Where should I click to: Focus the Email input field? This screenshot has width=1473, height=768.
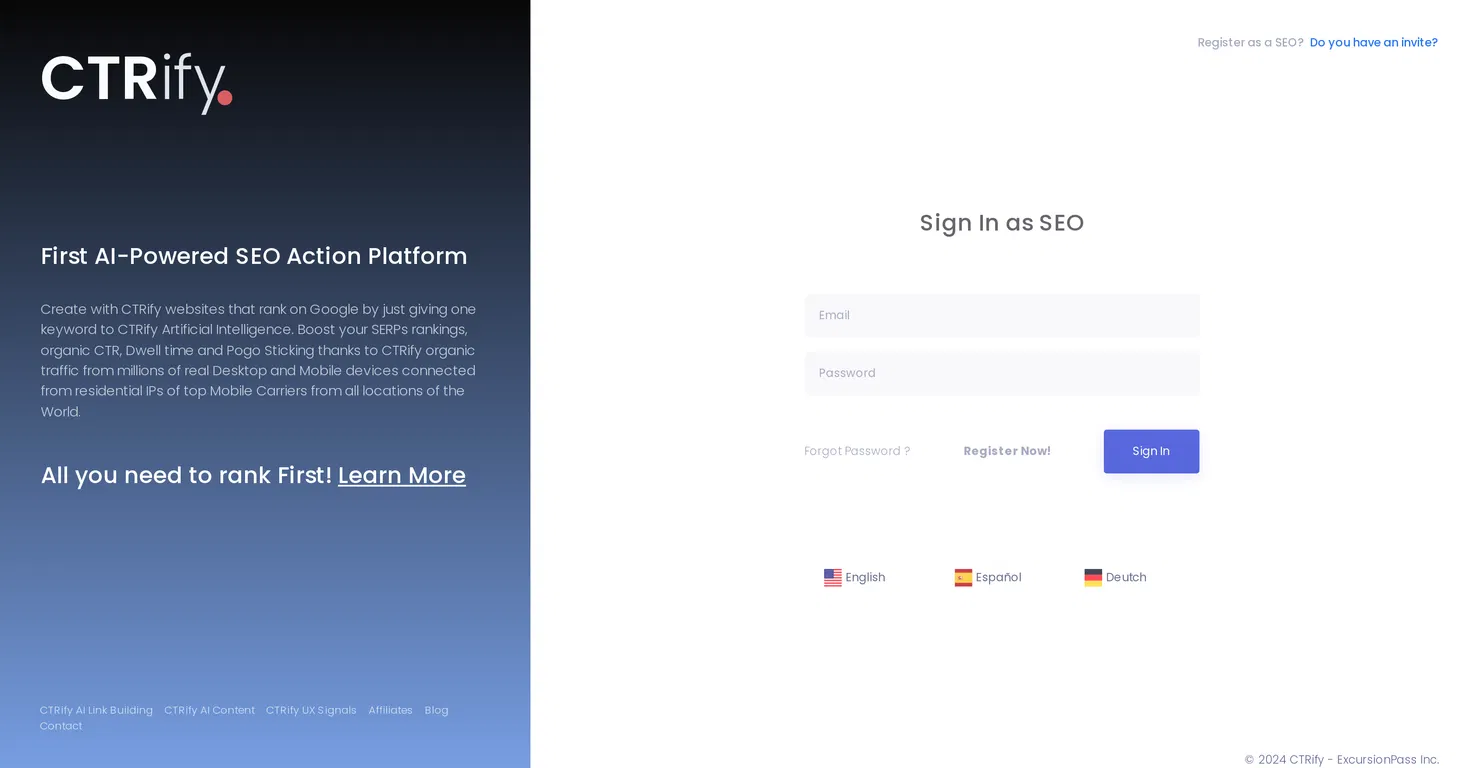point(1001,315)
